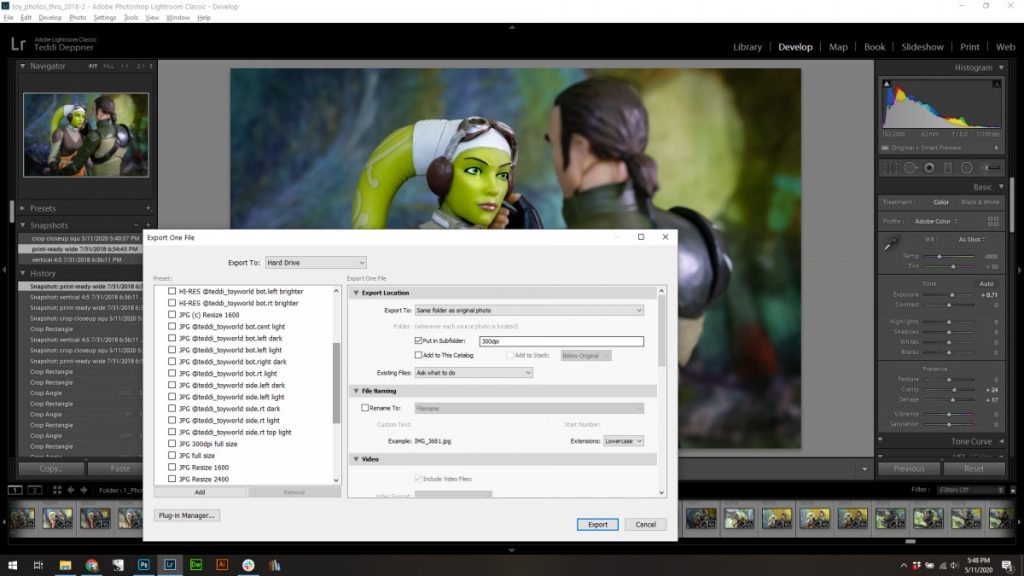Screen dimensions: 1024x576
Task: Open the Plug-in Manager
Action: coord(187,515)
